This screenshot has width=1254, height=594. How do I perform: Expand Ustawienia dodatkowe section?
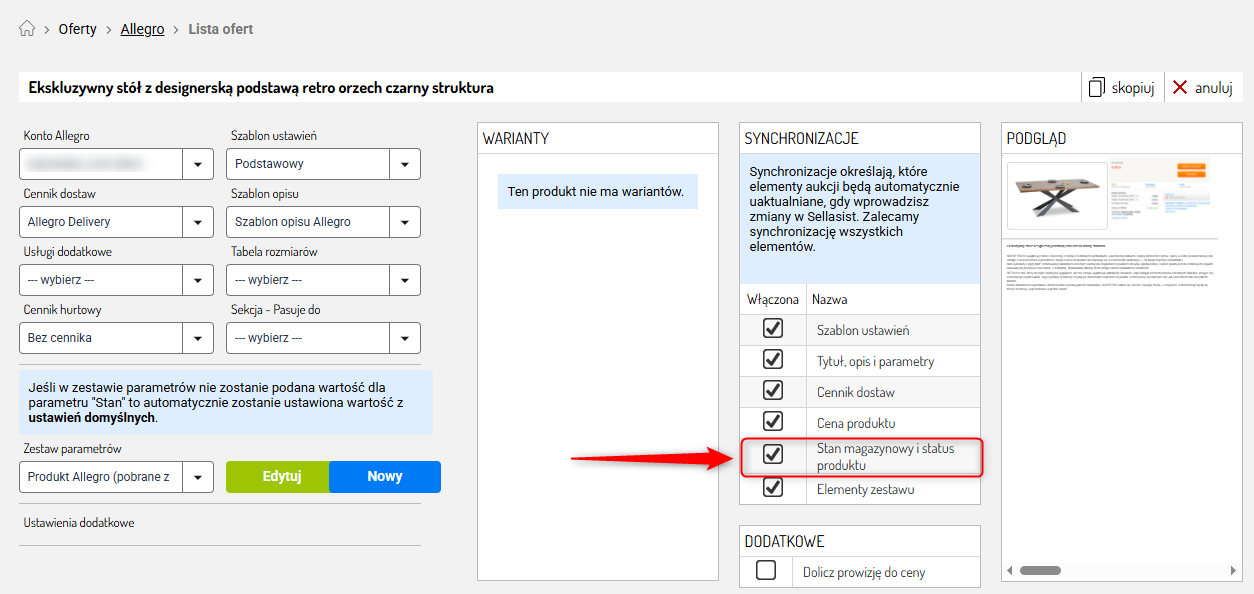coord(78,523)
